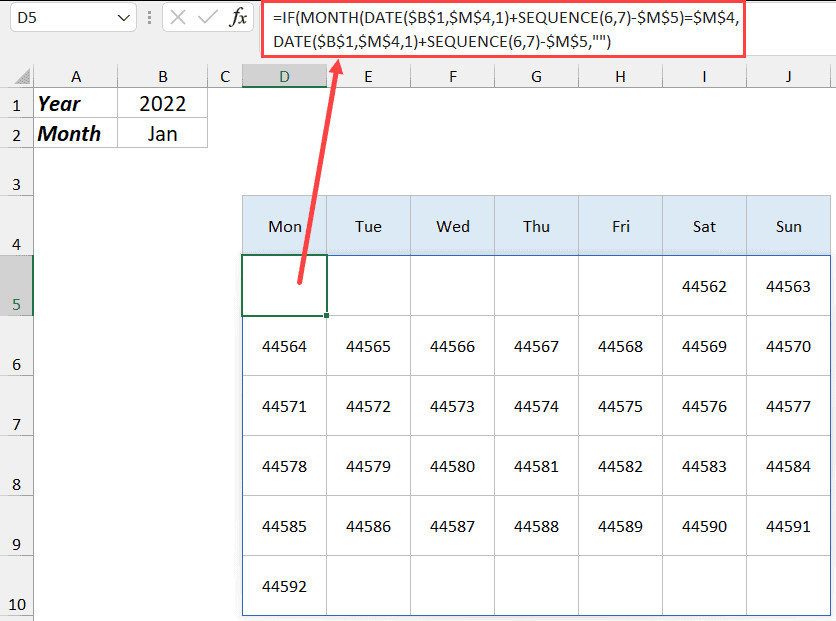Click the Insert Function fx icon
The width and height of the screenshot is (836, 621).
[238, 18]
